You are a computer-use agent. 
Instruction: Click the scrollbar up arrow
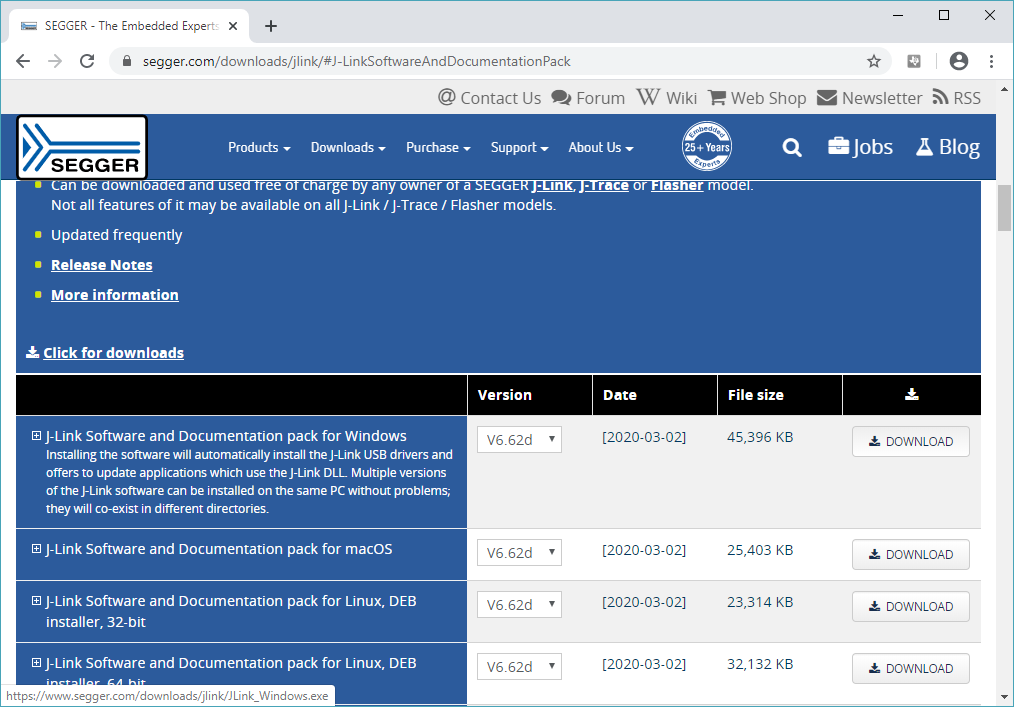(x=1004, y=89)
